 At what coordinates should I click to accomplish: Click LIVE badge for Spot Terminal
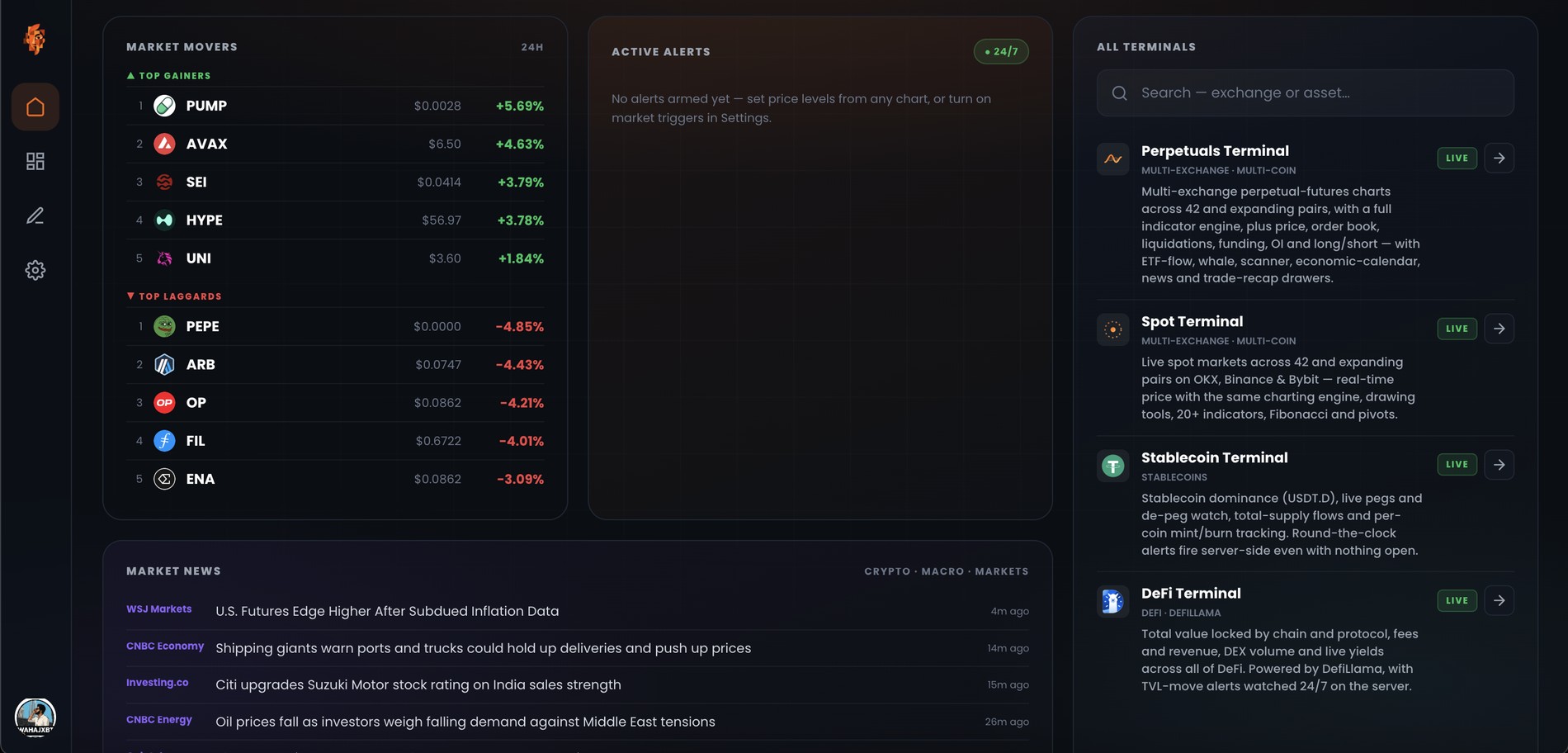pyautogui.click(x=1457, y=329)
